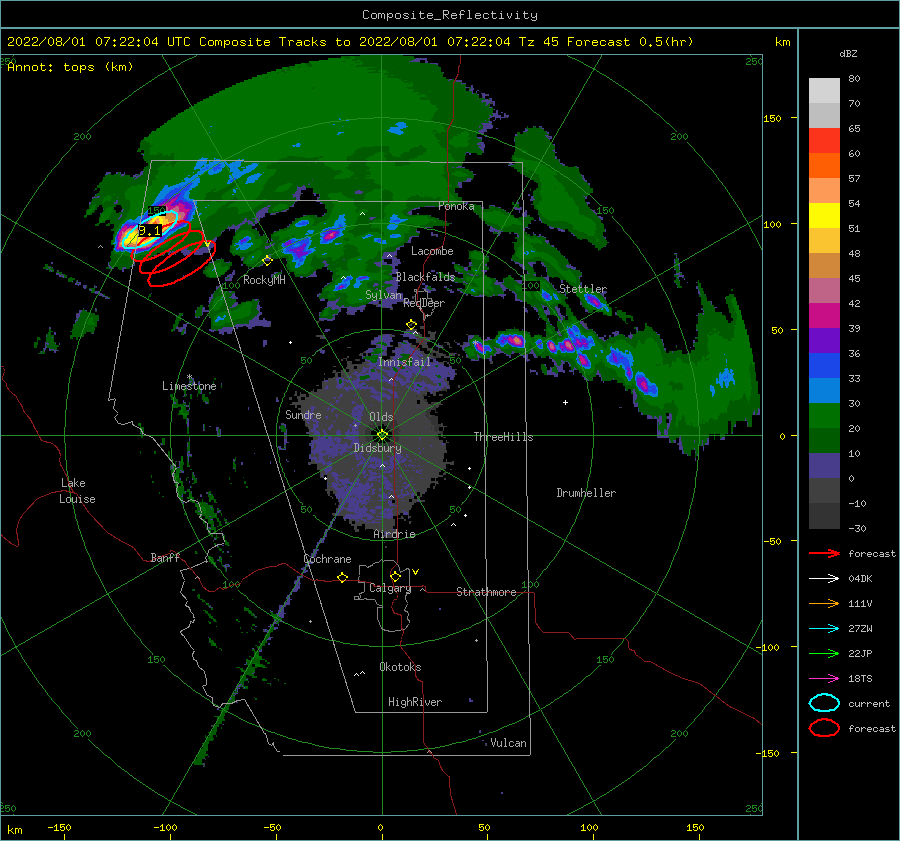Click the Composite_Reflectivity title
The height and width of the screenshot is (841, 900).
450,15
